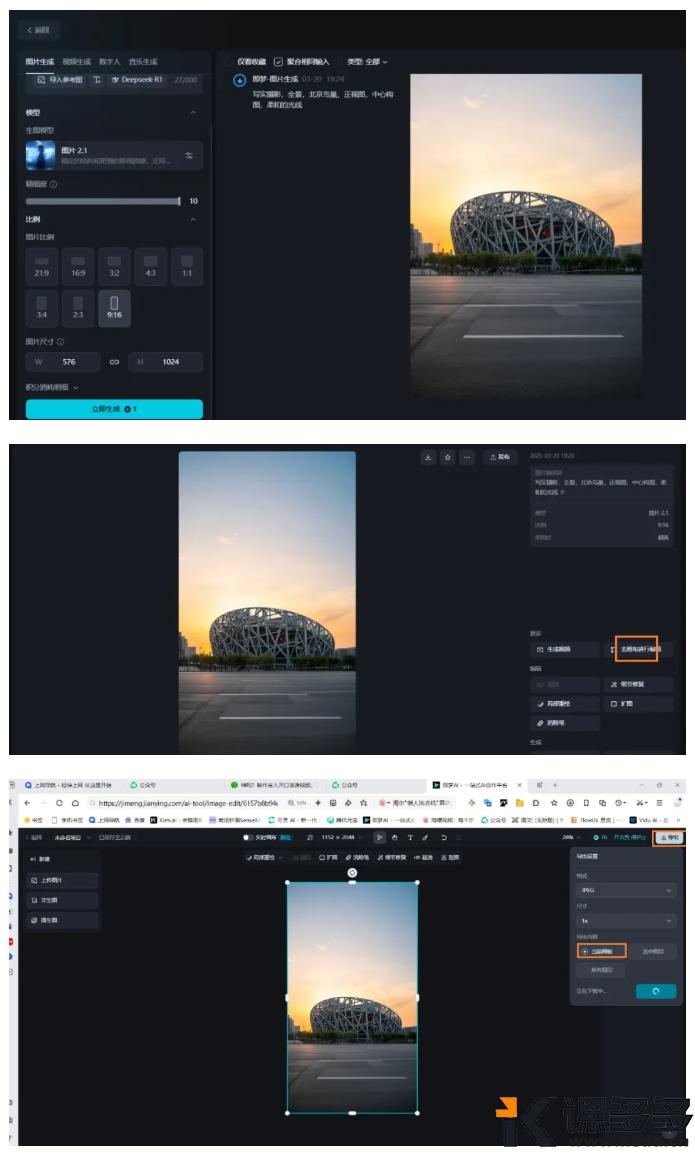Open the 类型: 全部 filter dropdown

(x=367, y=62)
